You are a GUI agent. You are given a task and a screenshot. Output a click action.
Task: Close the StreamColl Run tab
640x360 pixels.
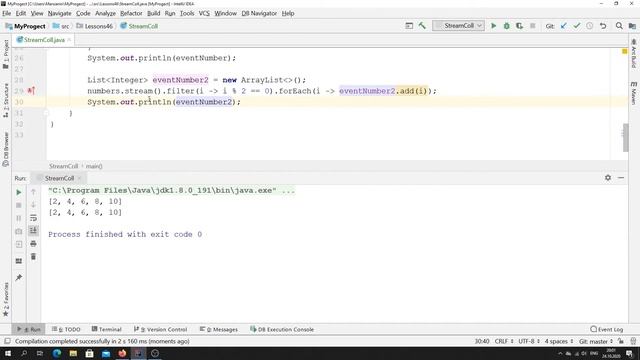click(80, 178)
